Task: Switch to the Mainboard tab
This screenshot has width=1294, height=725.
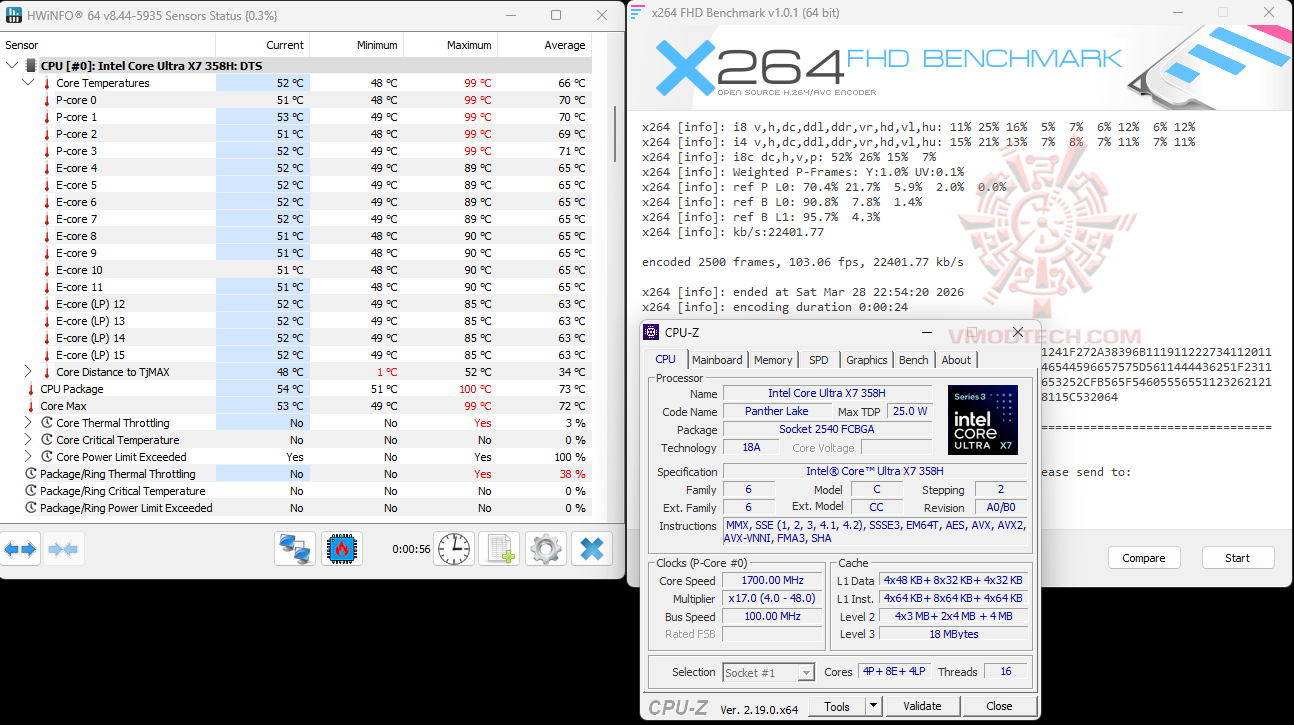Action: tap(717, 359)
